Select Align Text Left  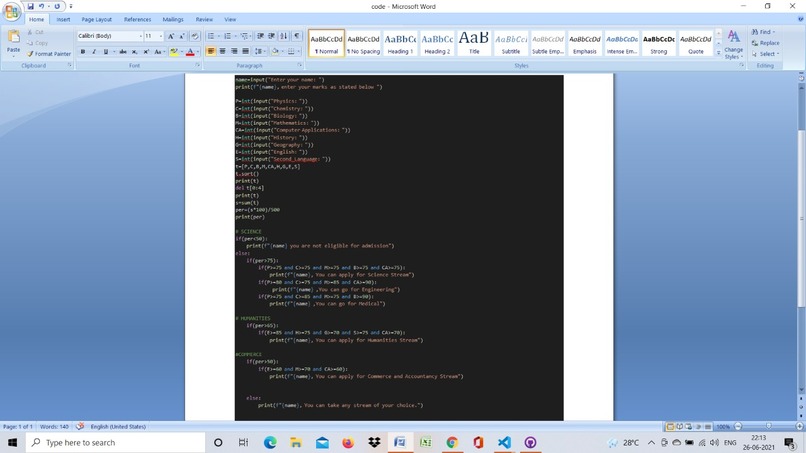211,51
